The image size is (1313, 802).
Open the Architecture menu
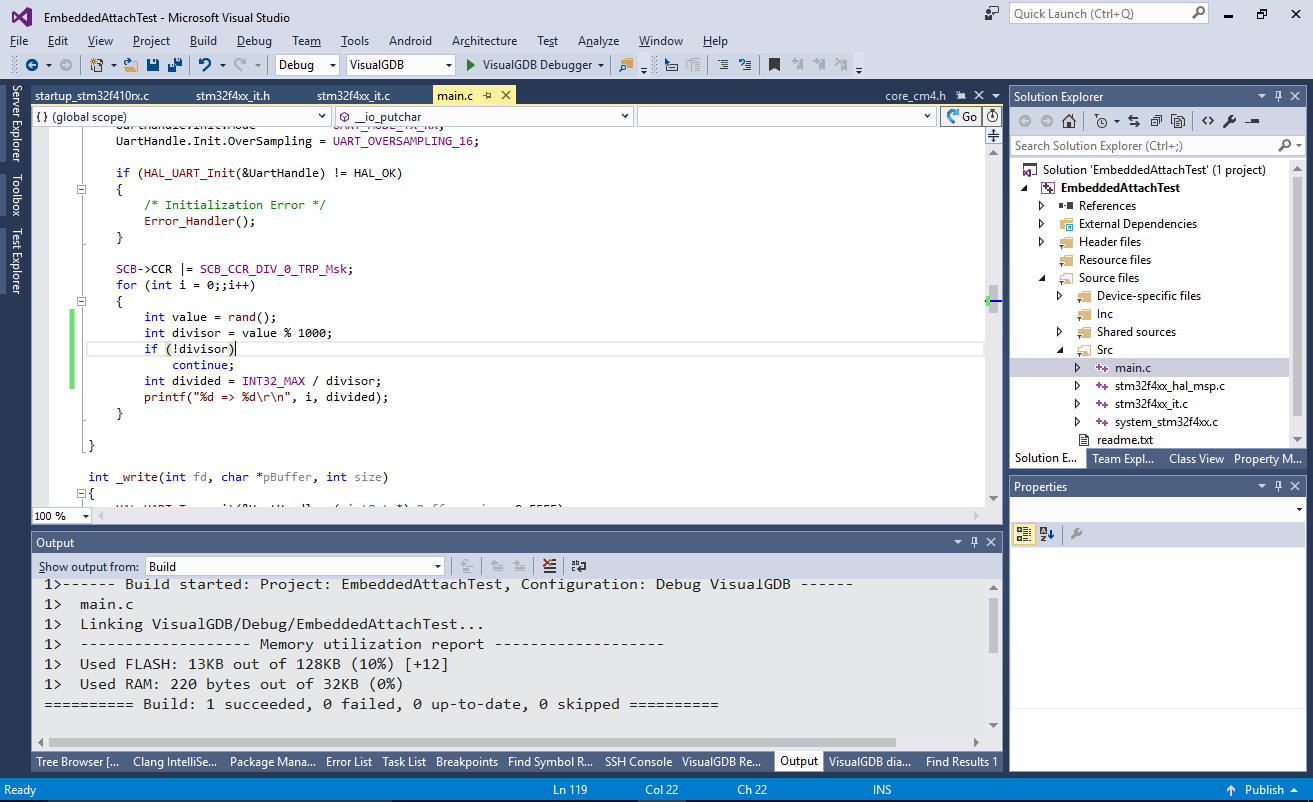484,41
